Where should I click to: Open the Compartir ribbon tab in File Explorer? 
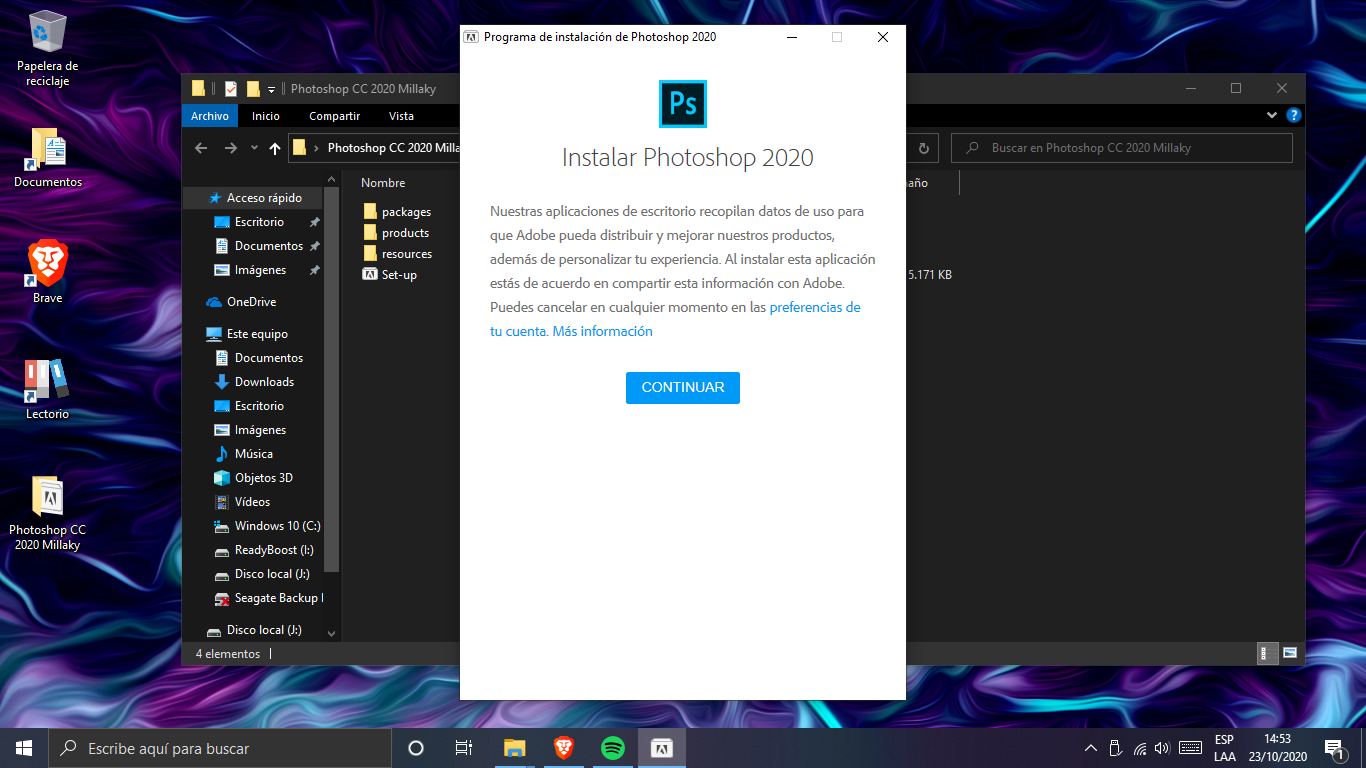coord(334,116)
